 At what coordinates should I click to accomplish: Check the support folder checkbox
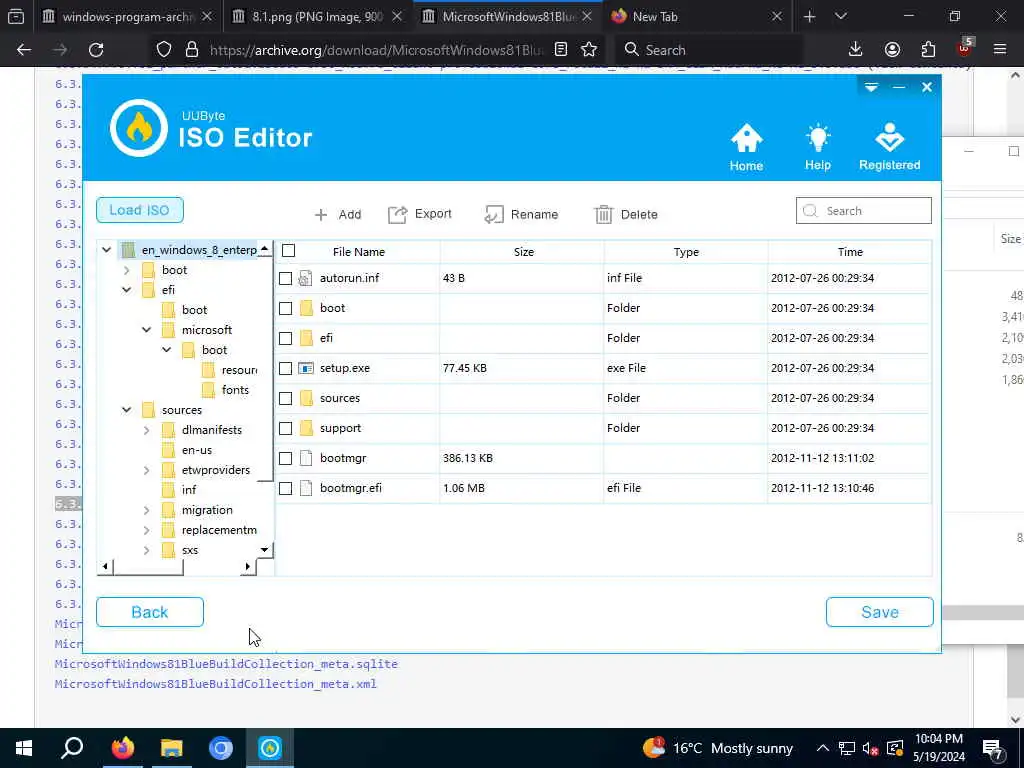[285, 428]
